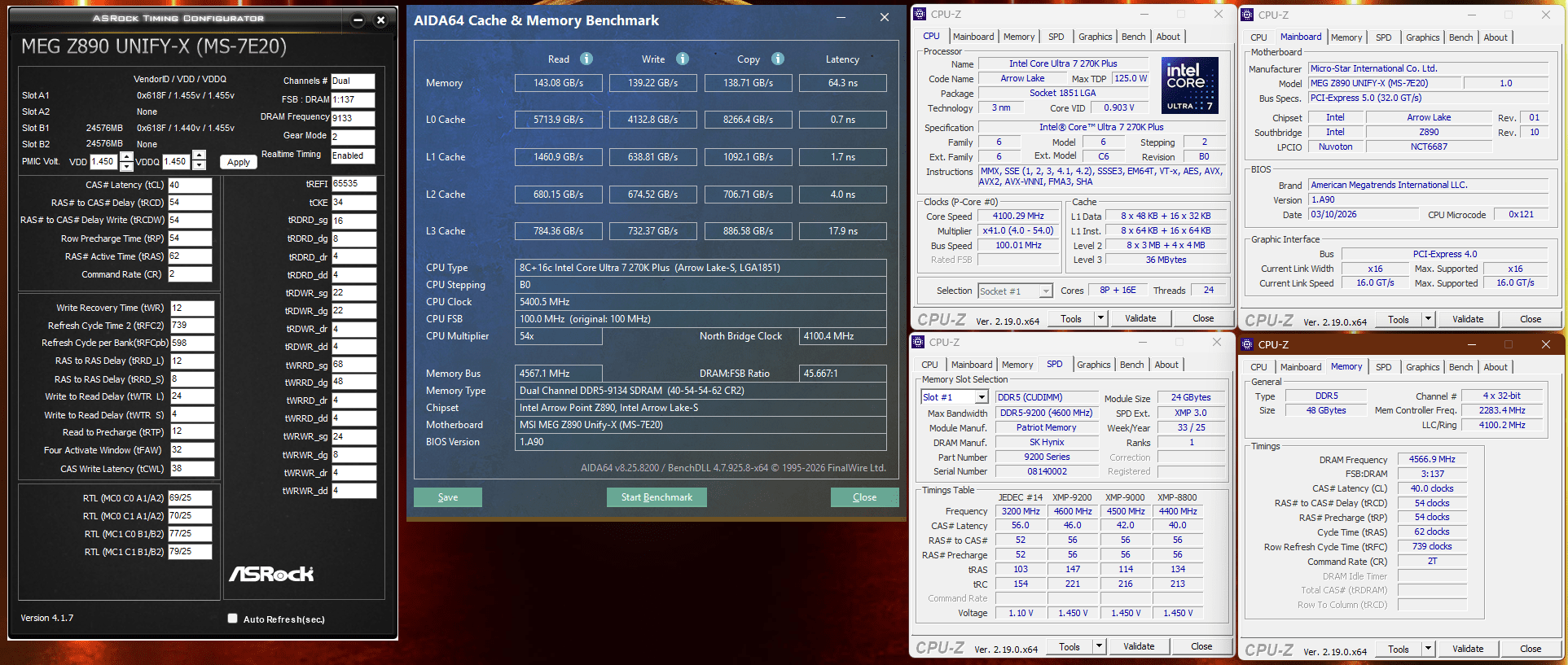Screen dimensions: 1568x665
Task: Click the Write Recovery Time (tWR) field
Action: point(192,308)
